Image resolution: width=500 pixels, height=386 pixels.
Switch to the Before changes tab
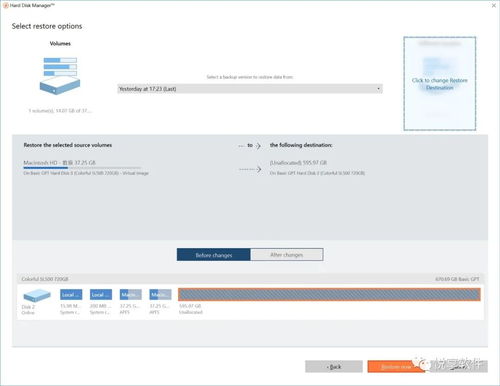point(214,255)
